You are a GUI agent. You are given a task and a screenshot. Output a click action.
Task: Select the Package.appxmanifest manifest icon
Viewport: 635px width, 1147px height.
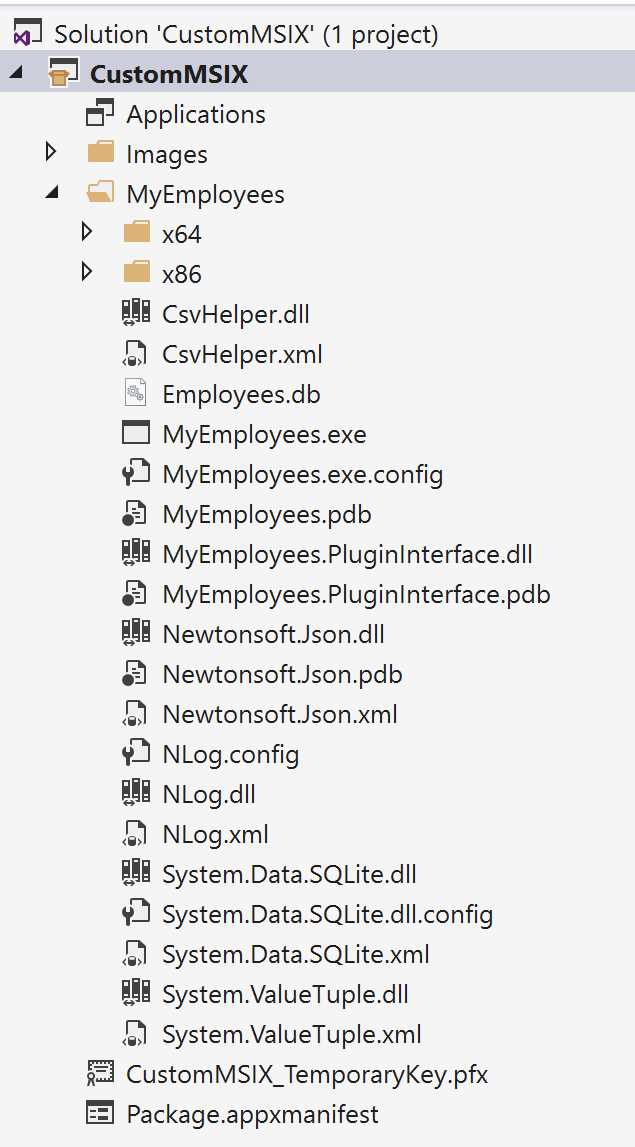point(100,1113)
